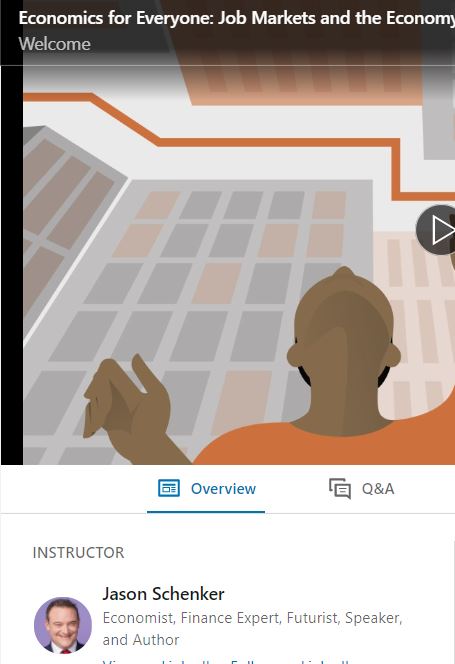The image size is (455, 664).
Task: Switch to the Q&A tab
Action: [x=361, y=489]
